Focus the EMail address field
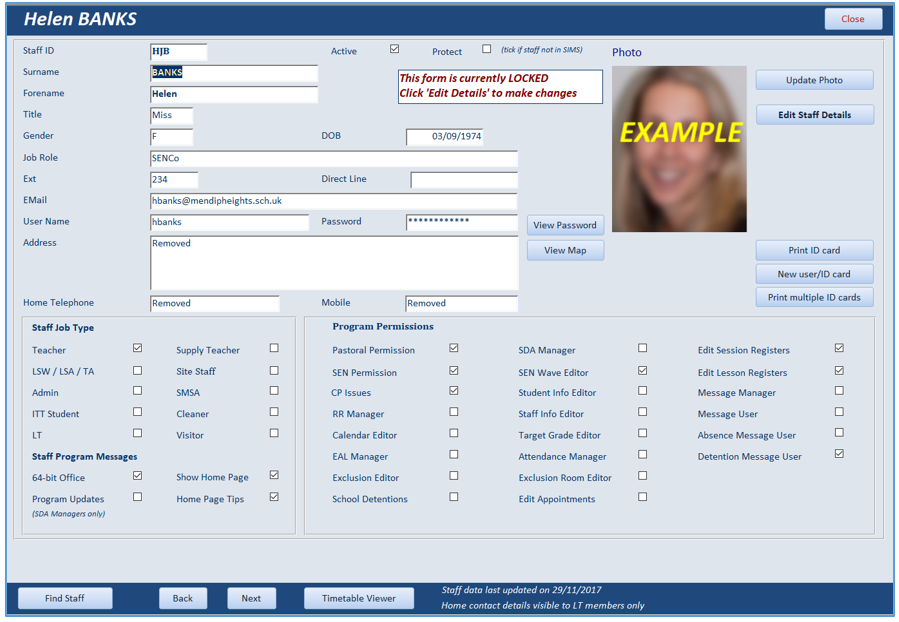The width and height of the screenshot is (899, 622). (334, 201)
